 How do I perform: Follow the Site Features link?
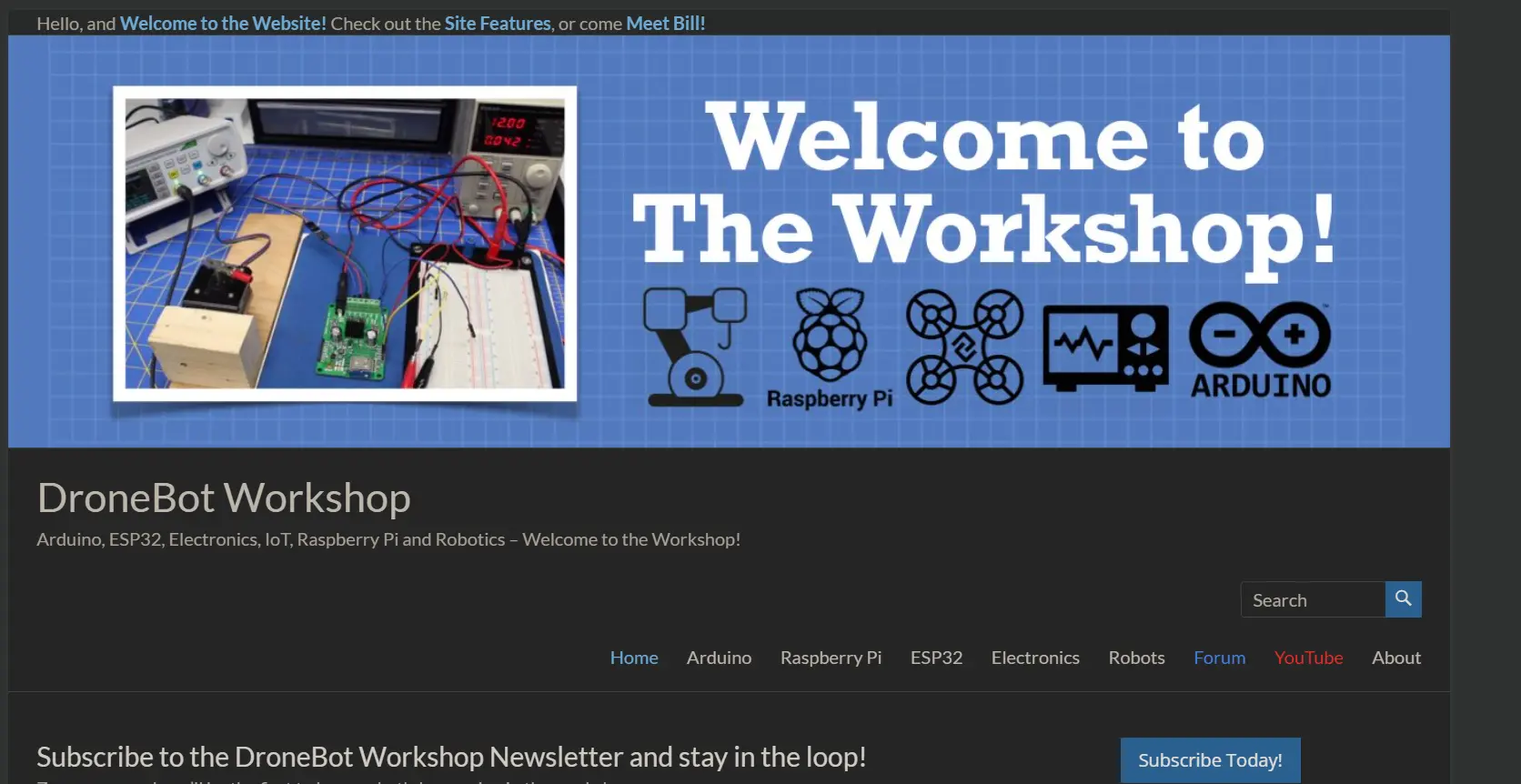498,24
